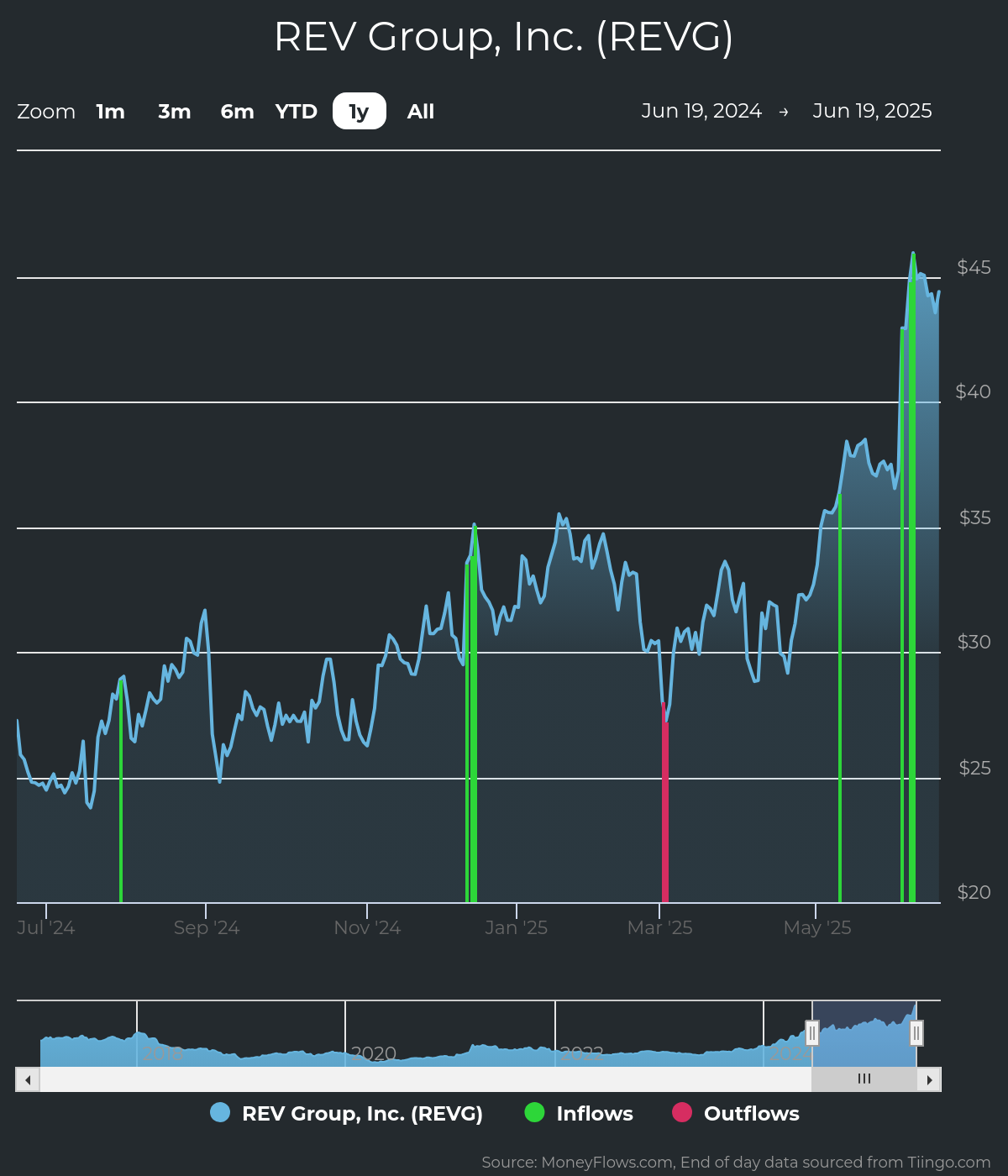Toggle Outflows legend series
The image size is (1008, 1176).
(736, 1113)
